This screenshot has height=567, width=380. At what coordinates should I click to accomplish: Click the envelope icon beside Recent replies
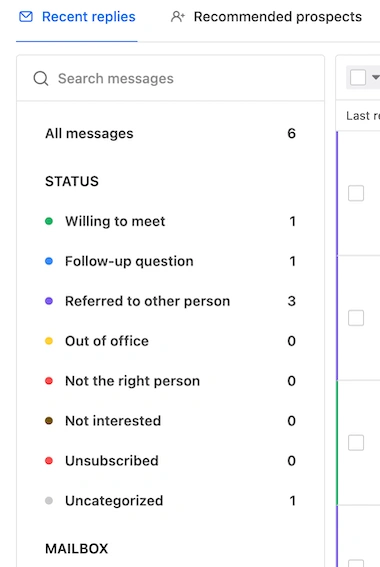pyautogui.click(x=26, y=17)
